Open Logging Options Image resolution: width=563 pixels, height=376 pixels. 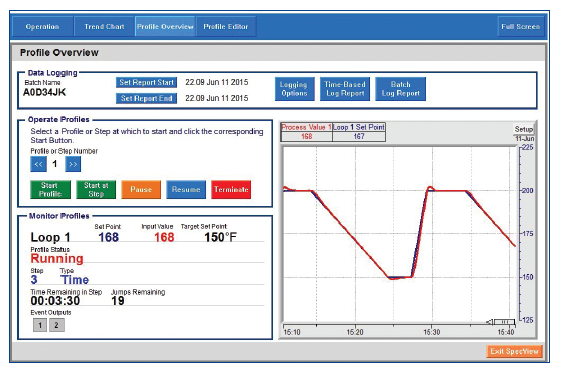coord(294,89)
